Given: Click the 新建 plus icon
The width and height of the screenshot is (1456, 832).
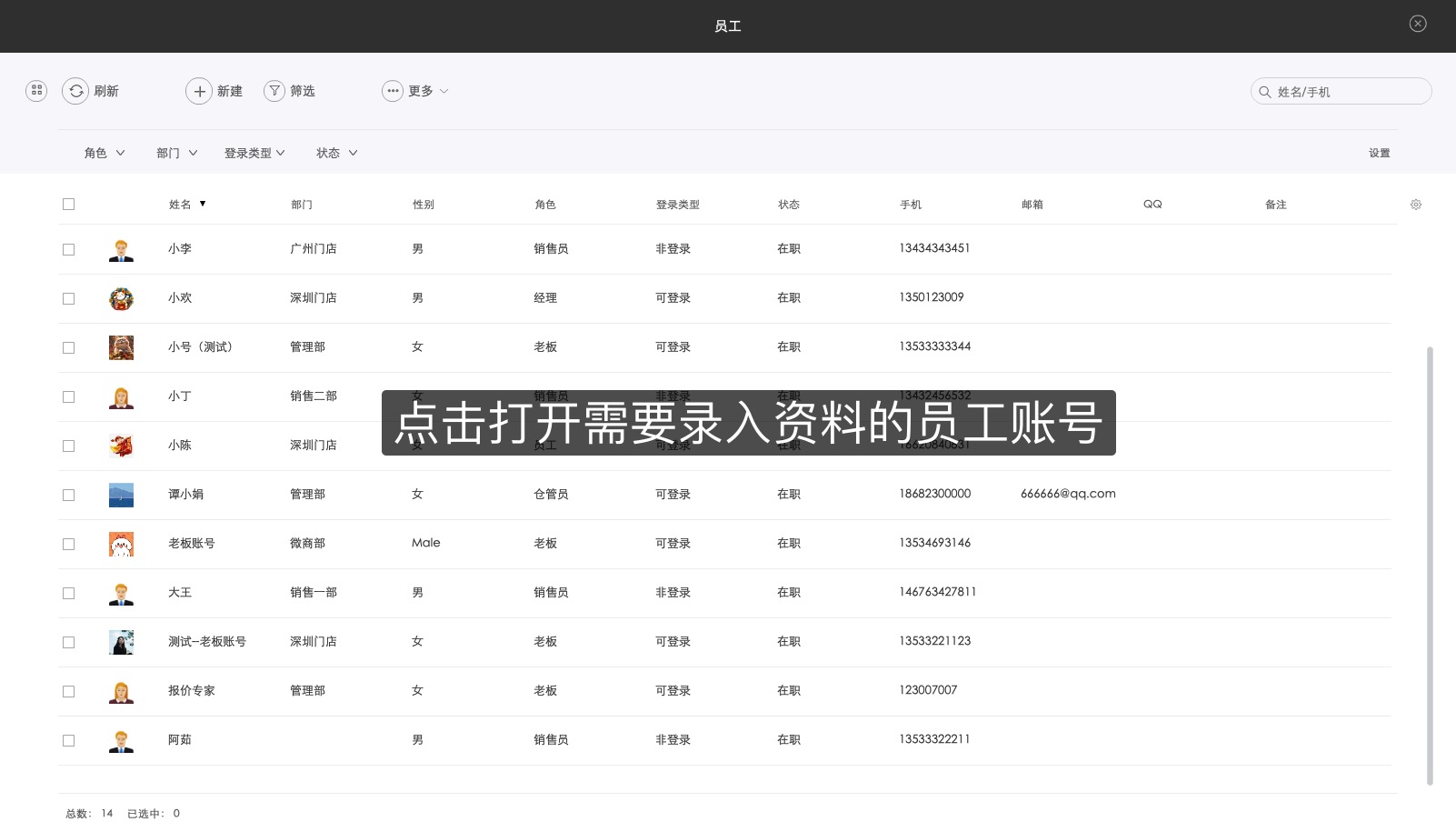Looking at the screenshot, I should point(199,91).
